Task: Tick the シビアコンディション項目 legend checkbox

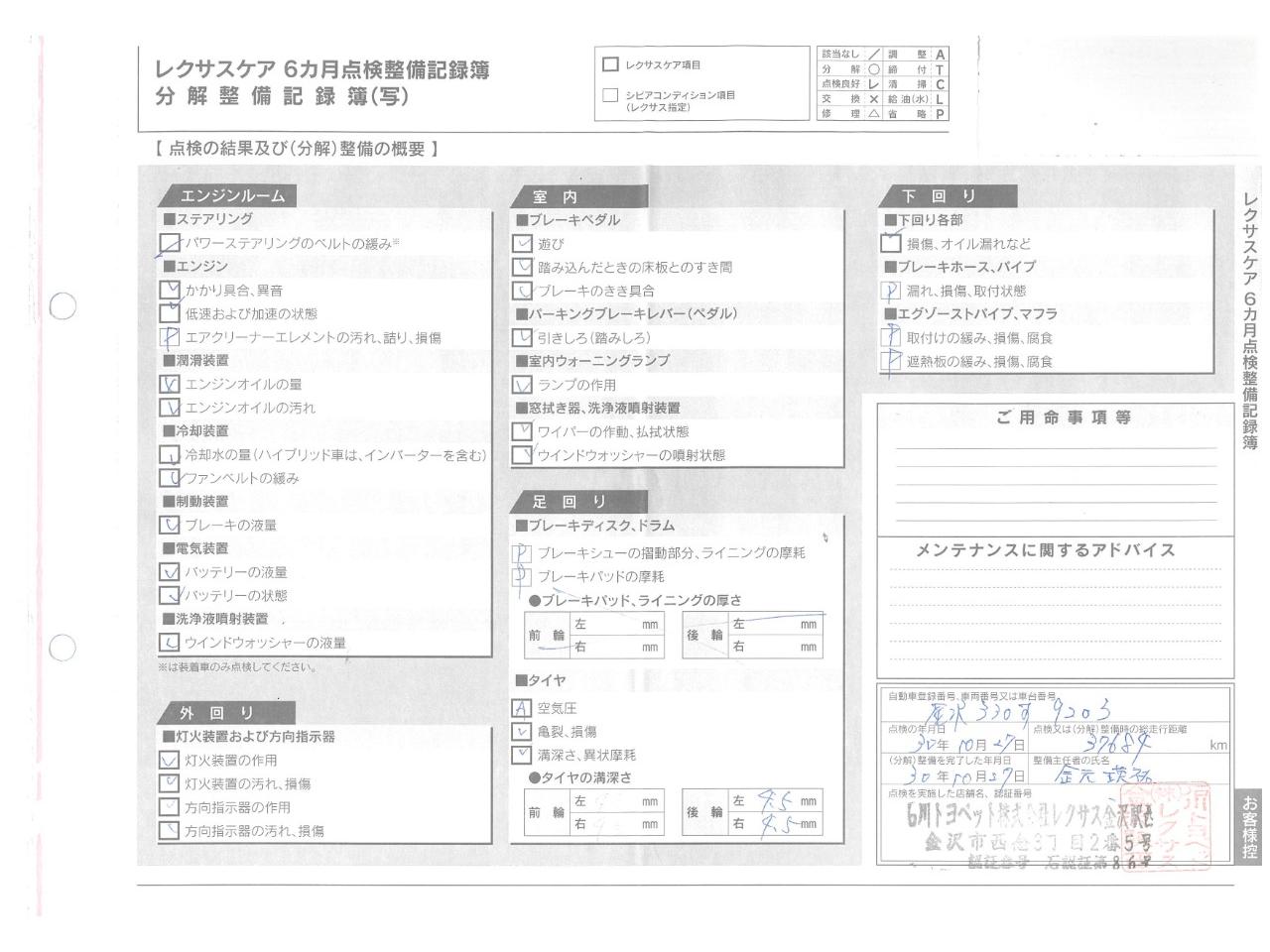Action: pyautogui.click(x=610, y=96)
